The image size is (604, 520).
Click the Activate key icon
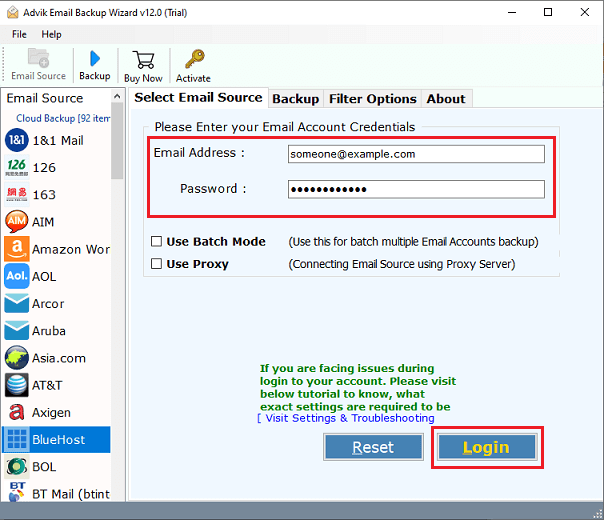[x=194, y=59]
